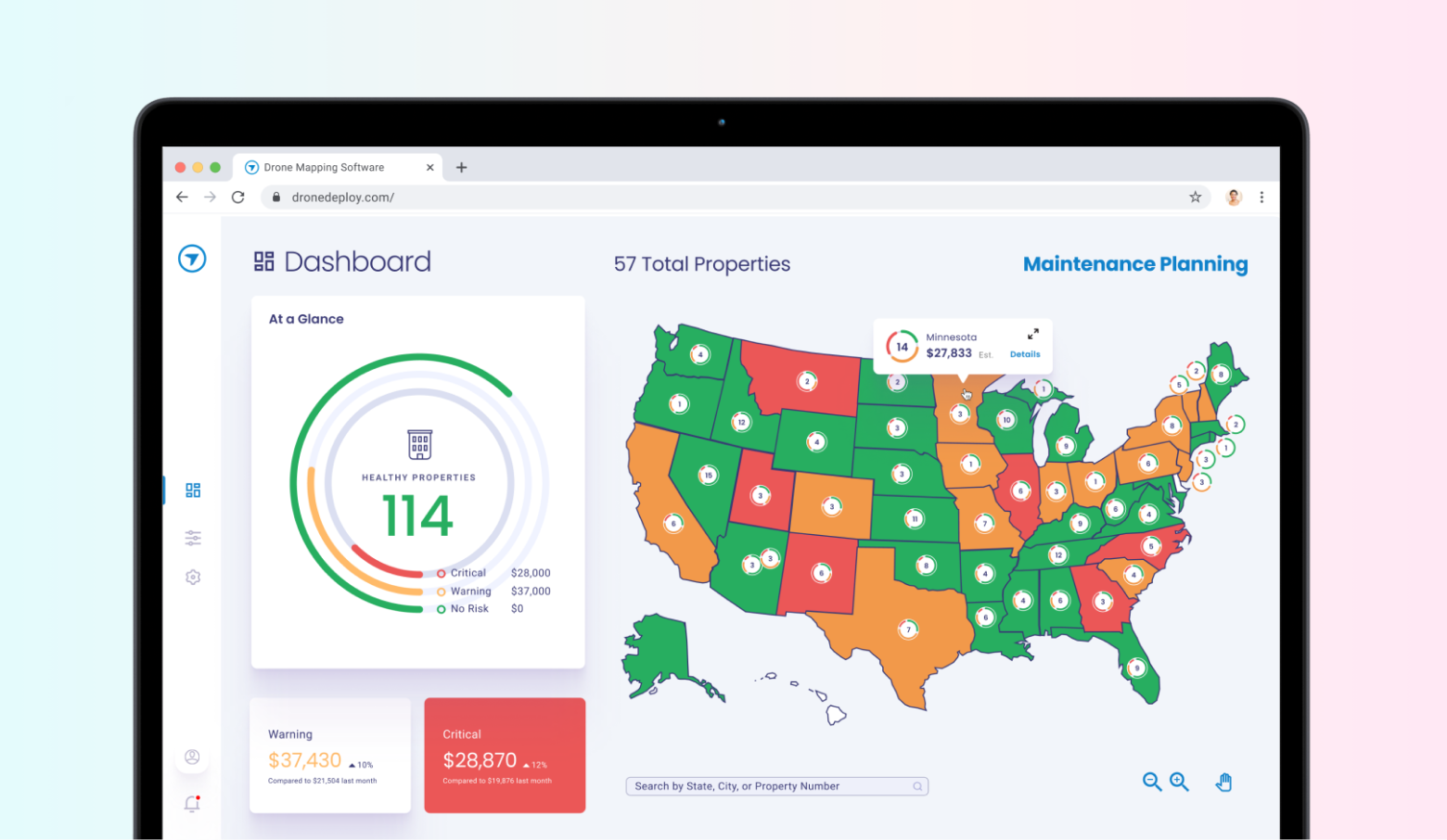This screenshot has height=840, width=1447.
Task: Select the hand pan tool
Action: click(x=1223, y=782)
